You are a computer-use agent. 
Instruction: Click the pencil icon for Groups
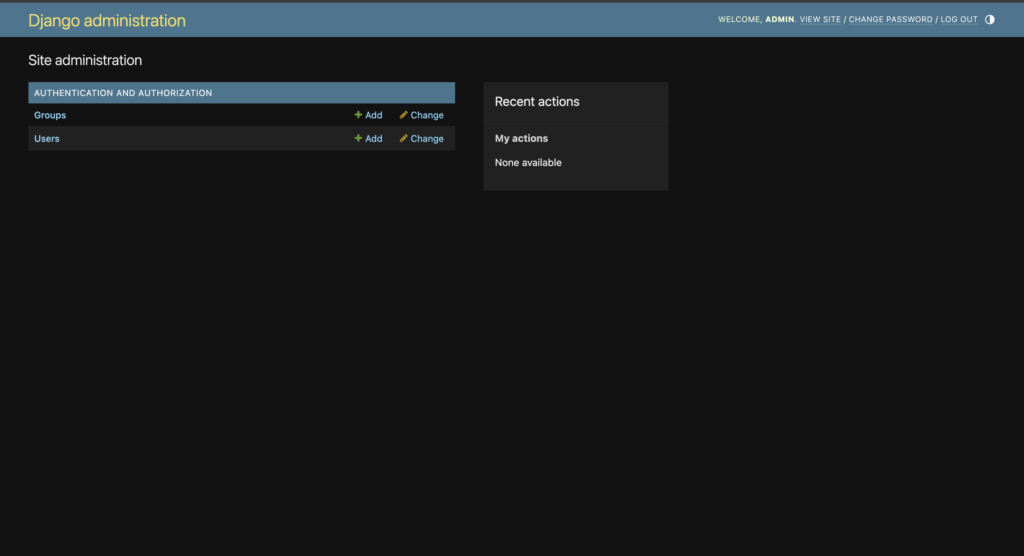tap(404, 114)
